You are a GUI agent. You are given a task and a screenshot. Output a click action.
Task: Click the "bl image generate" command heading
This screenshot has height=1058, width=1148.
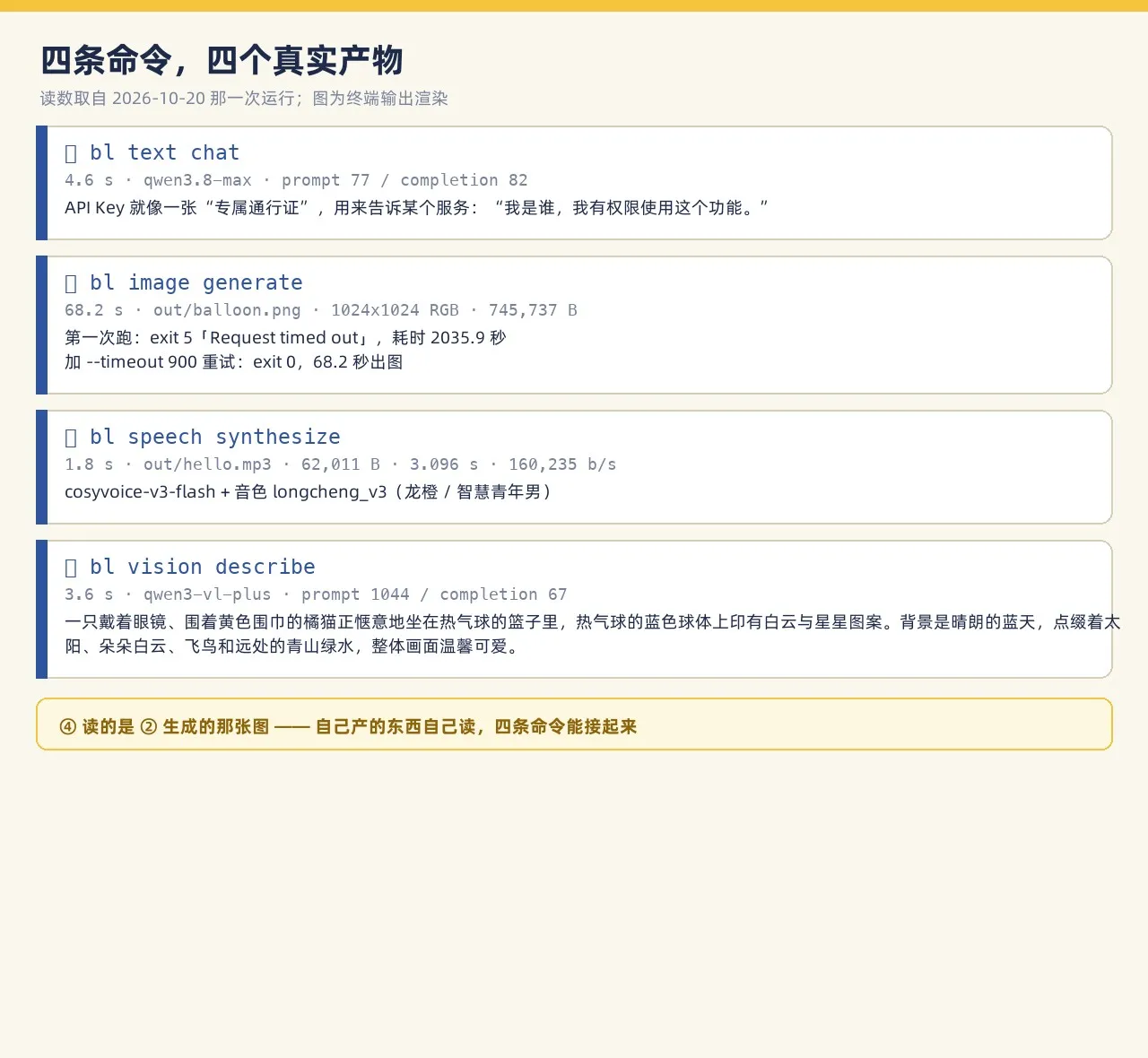pyautogui.click(x=196, y=283)
